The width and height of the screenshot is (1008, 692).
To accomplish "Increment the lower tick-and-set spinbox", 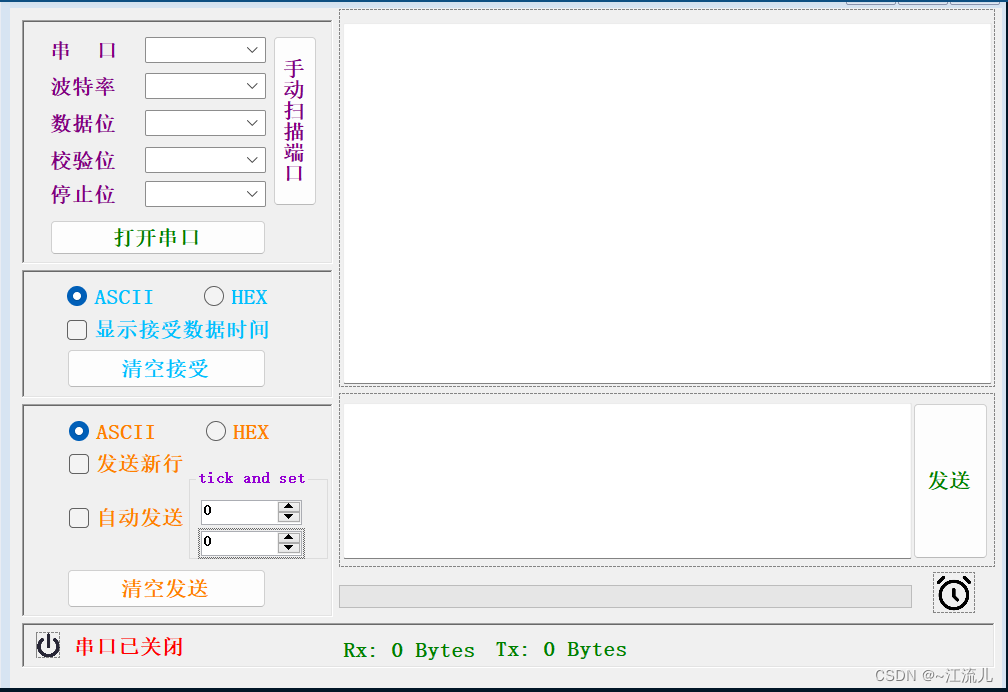I will 289,538.
